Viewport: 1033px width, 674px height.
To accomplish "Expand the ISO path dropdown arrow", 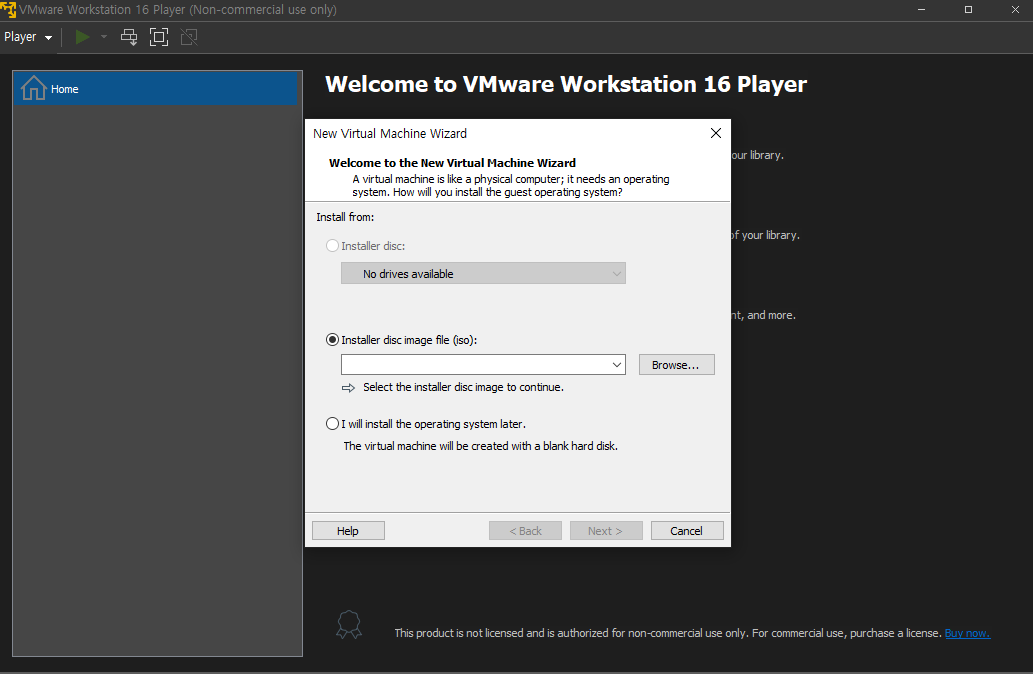I will pos(617,364).
